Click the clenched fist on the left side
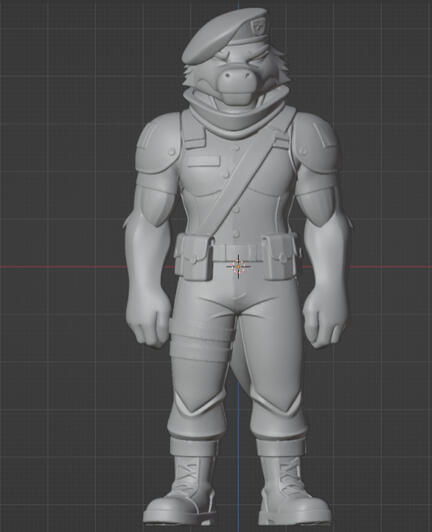 point(149,320)
